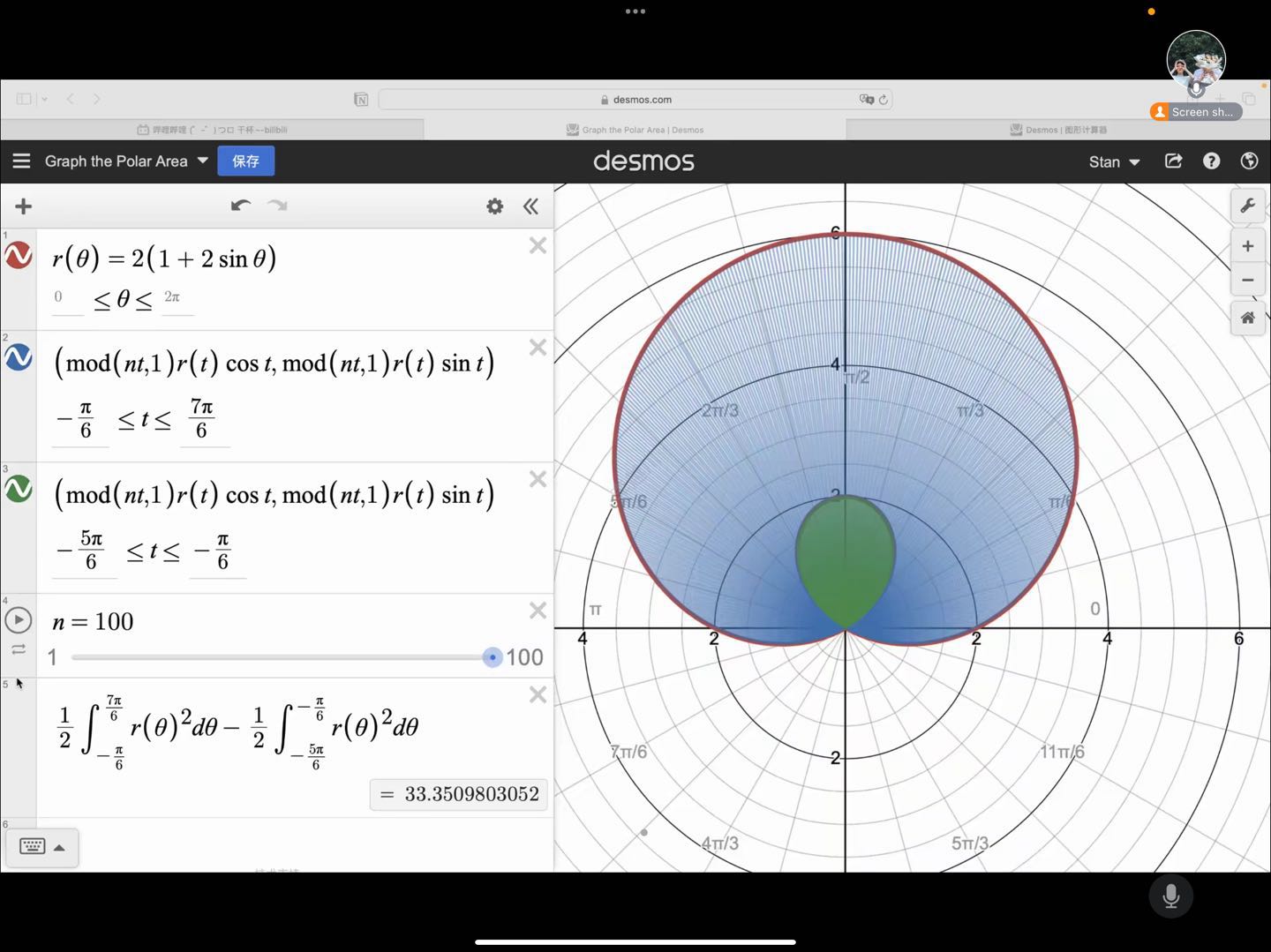
Task: Click the Screen sharing indicator pill
Action: pos(1196,112)
